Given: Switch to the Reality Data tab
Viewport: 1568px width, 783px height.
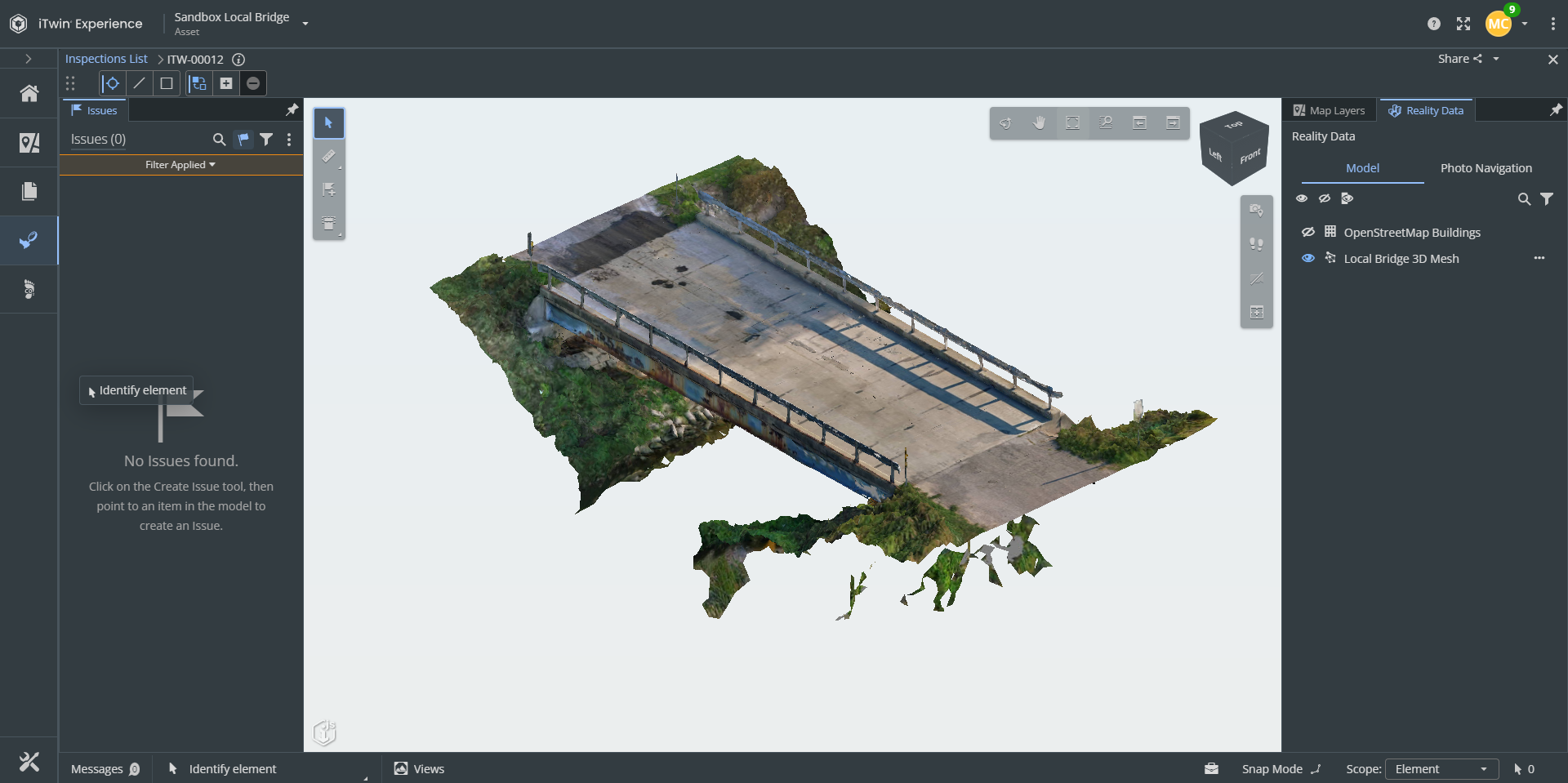Looking at the screenshot, I should [1426, 110].
